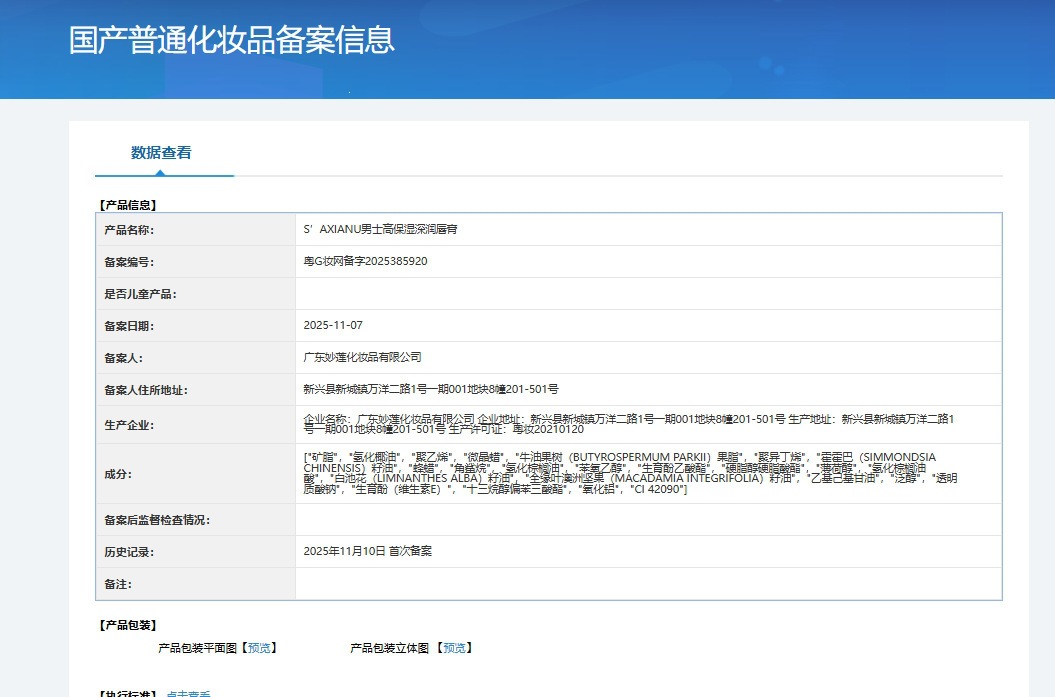
Task: Click the 生产企业 field label
Action: tap(129, 425)
